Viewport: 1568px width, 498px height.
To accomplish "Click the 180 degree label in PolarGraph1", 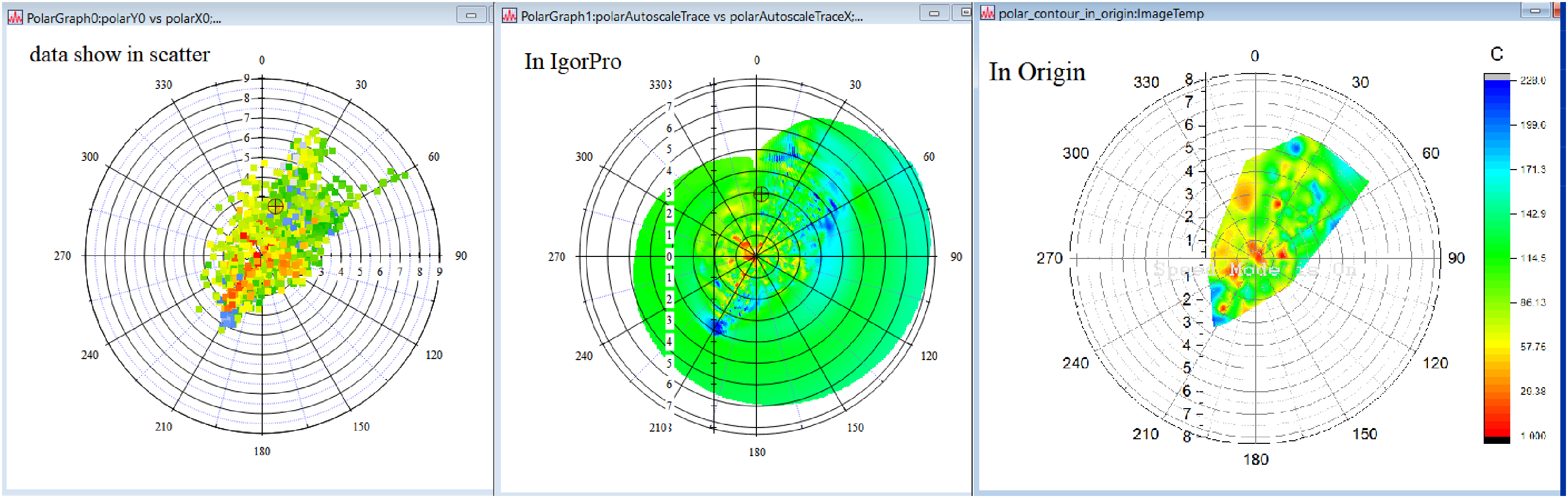I will [x=756, y=453].
